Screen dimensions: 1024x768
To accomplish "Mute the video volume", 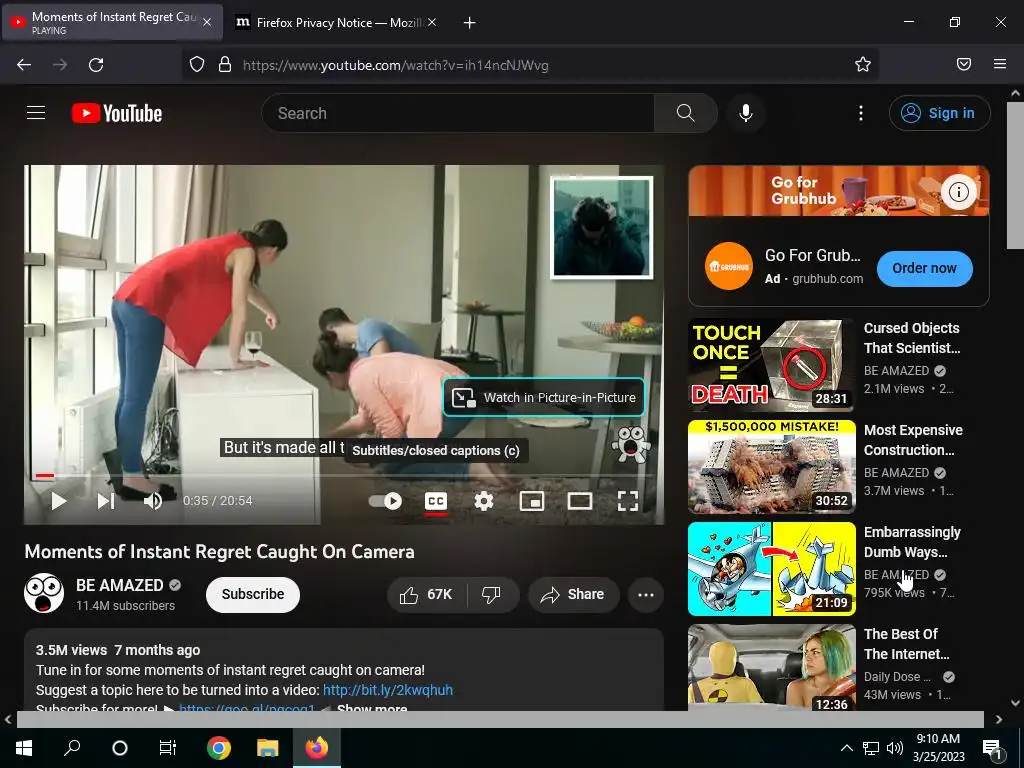I will pos(153,501).
